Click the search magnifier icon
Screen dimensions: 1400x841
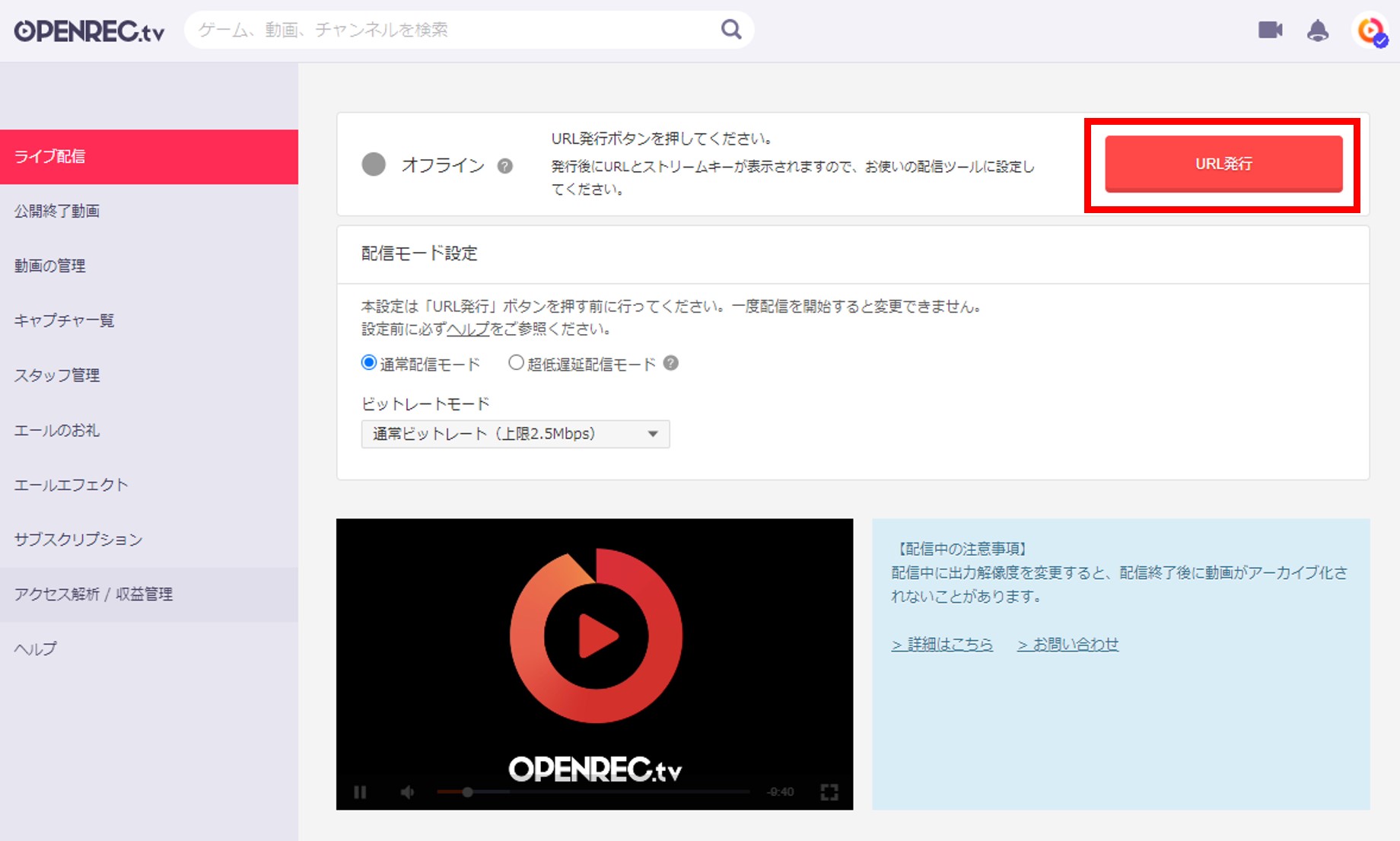coord(731,30)
